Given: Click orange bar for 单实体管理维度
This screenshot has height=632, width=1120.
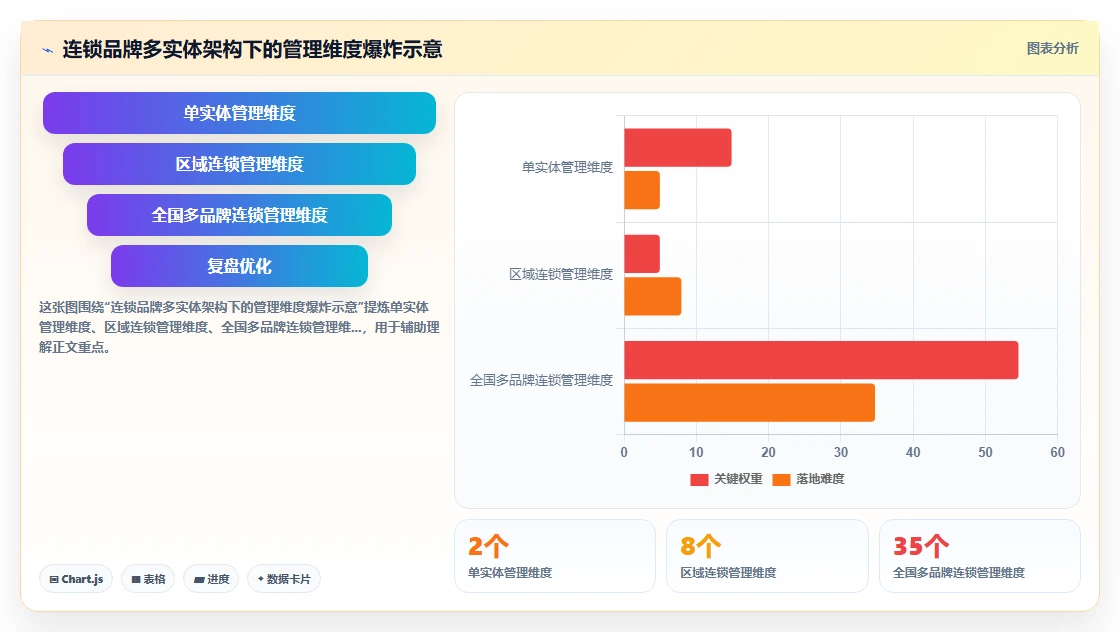Looking at the screenshot, I should 642,190.
